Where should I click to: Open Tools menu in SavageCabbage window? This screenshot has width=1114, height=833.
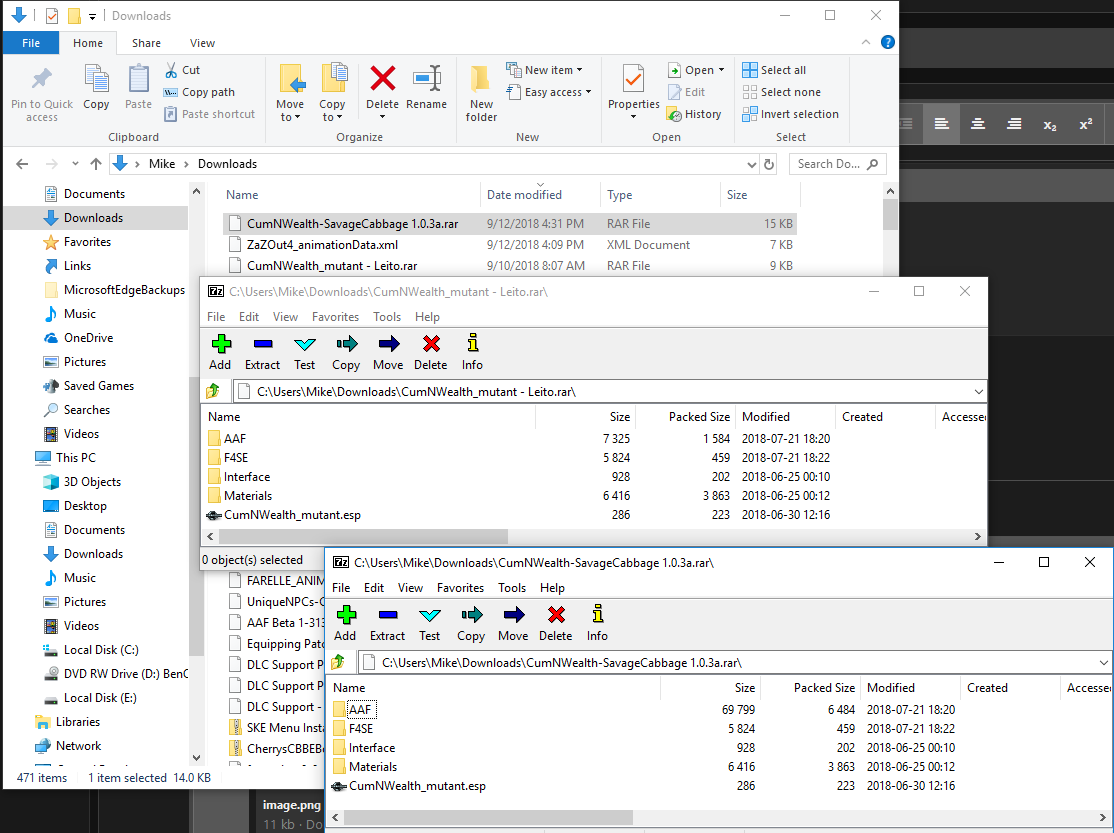coord(512,588)
